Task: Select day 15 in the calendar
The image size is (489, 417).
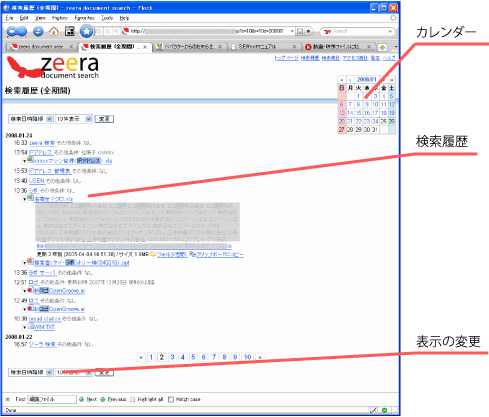Action: [x=358, y=113]
